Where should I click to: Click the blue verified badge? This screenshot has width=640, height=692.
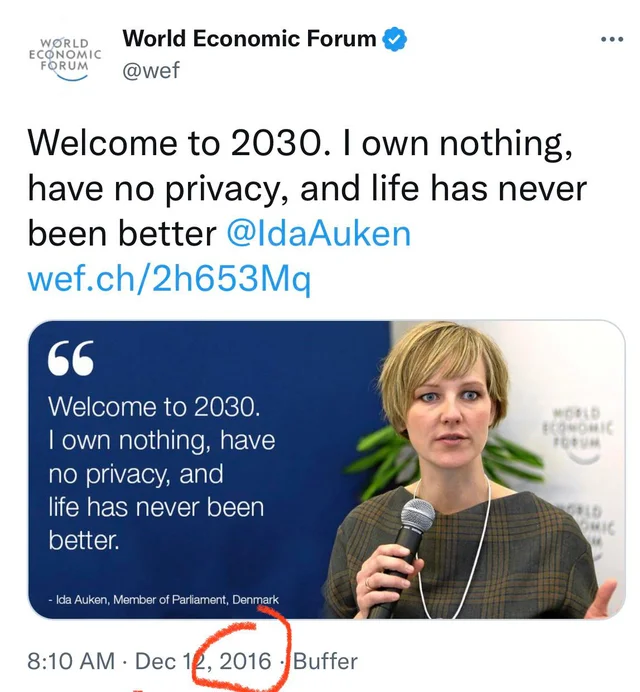(x=397, y=40)
